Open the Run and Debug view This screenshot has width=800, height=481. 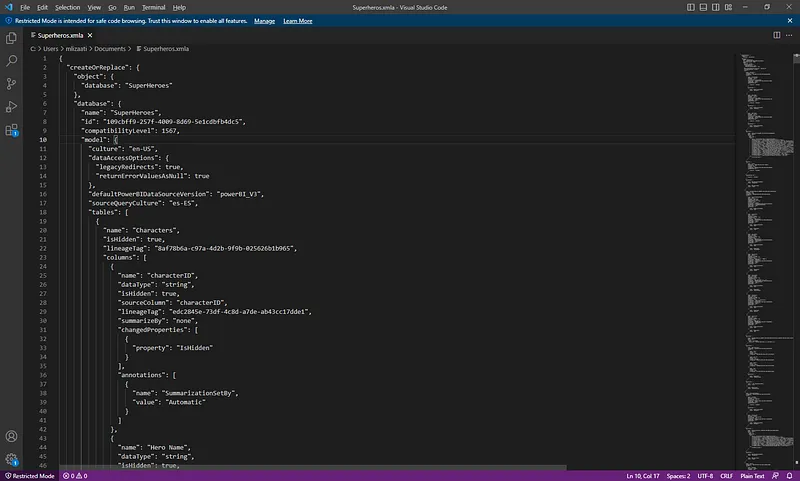(11, 107)
